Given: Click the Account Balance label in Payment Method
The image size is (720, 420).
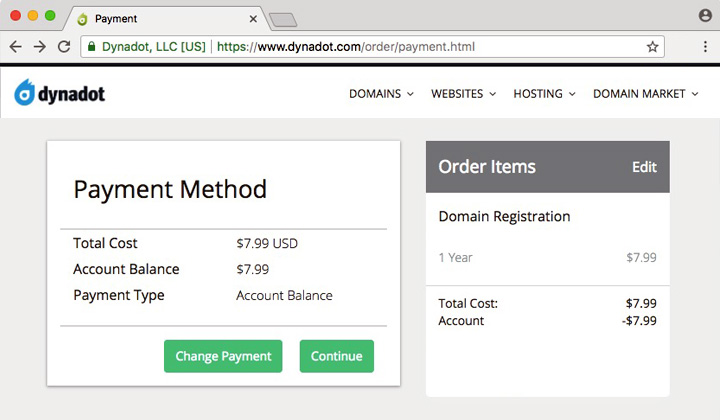Looking at the screenshot, I should tap(126, 269).
